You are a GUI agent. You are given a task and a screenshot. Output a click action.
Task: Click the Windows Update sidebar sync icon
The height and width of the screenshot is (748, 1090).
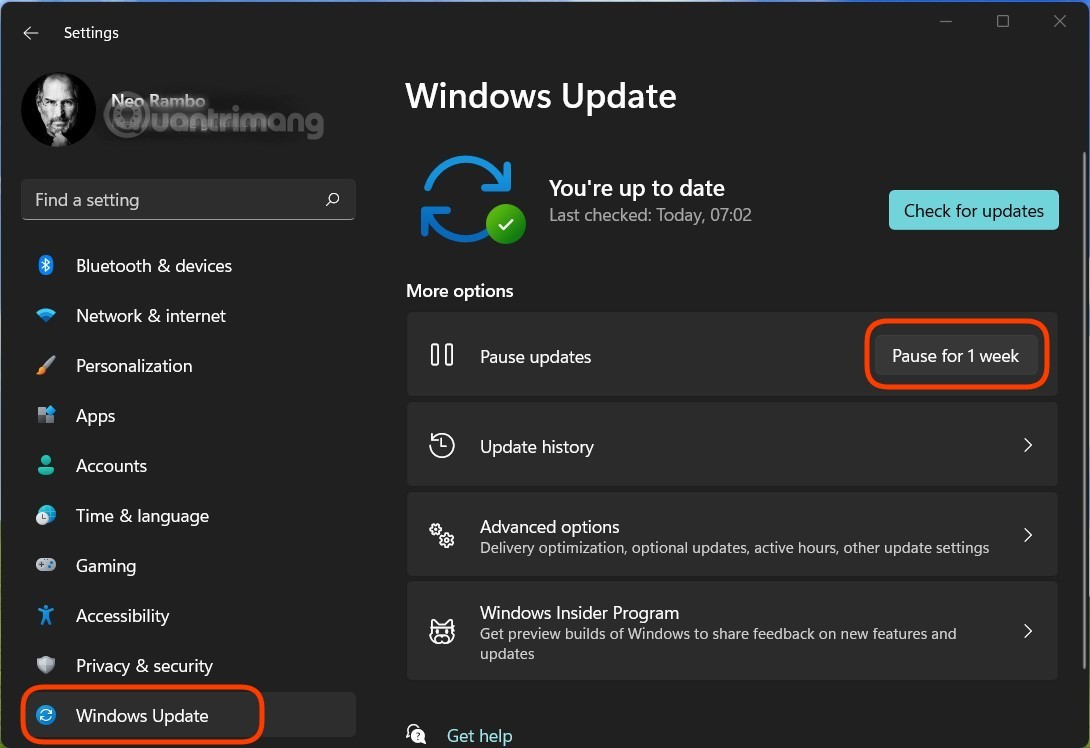tap(46, 715)
